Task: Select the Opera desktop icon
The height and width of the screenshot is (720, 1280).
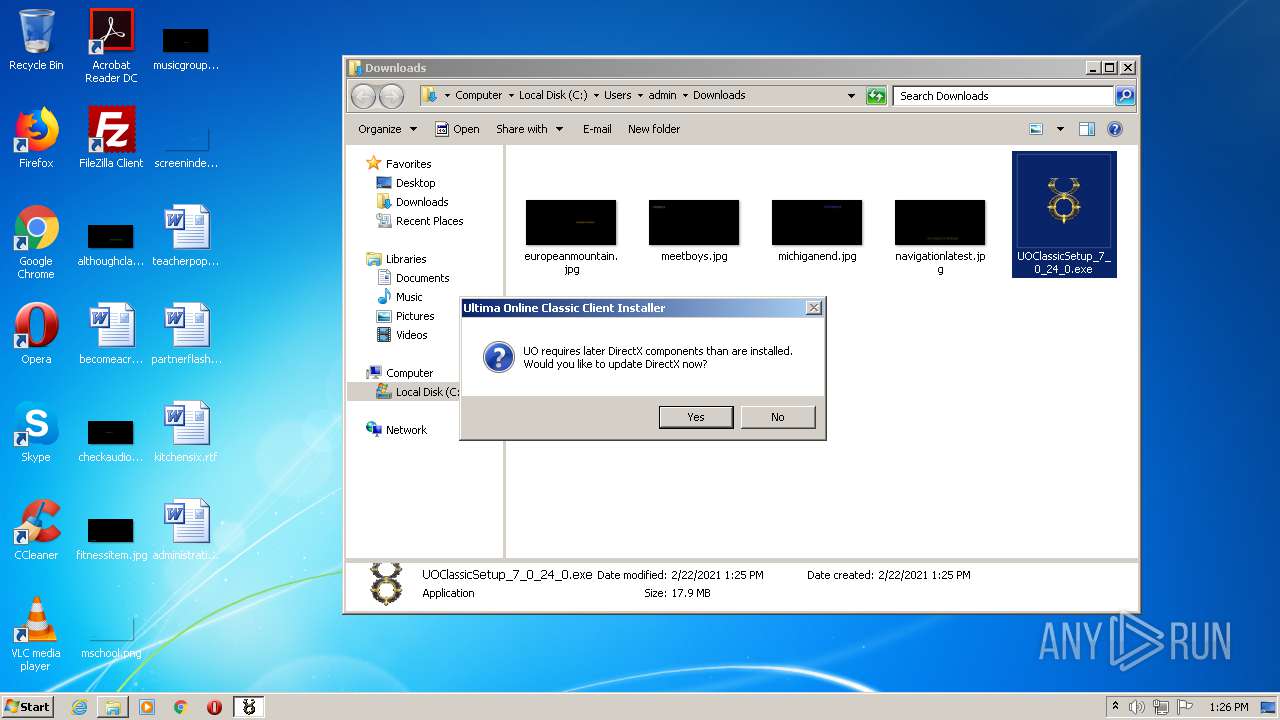Action: (x=36, y=334)
